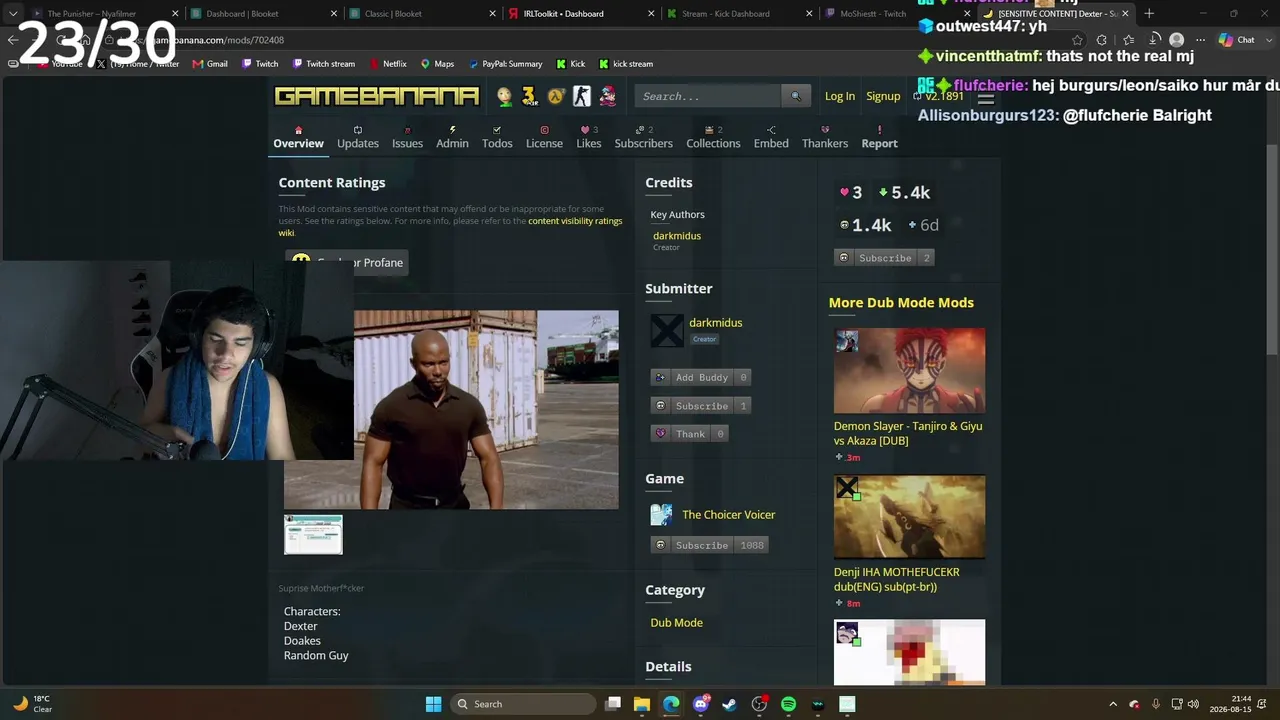
Task: Open the Maps bookmark
Action: (437, 64)
